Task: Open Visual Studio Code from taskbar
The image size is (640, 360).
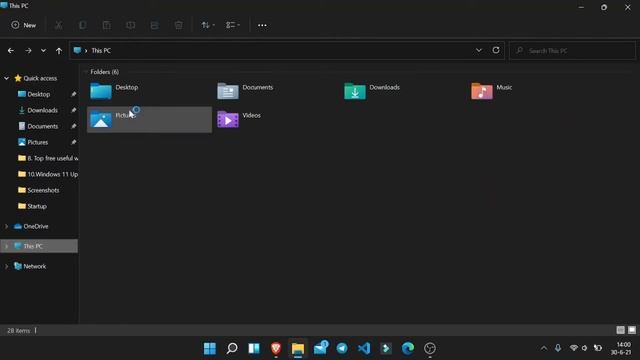Action: pyautogui.click(x=364, y=348)
